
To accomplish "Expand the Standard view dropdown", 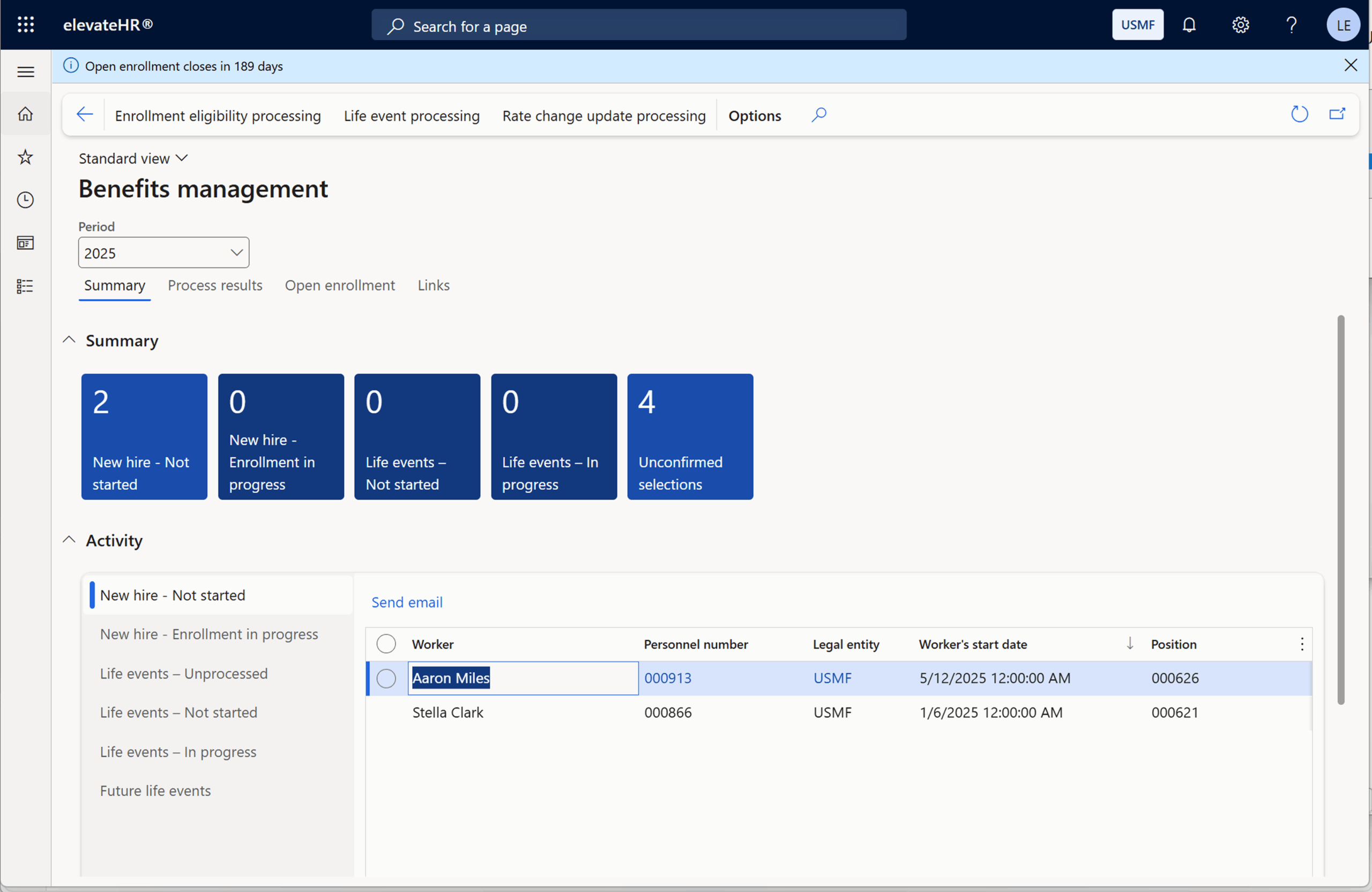I will 133,159.
